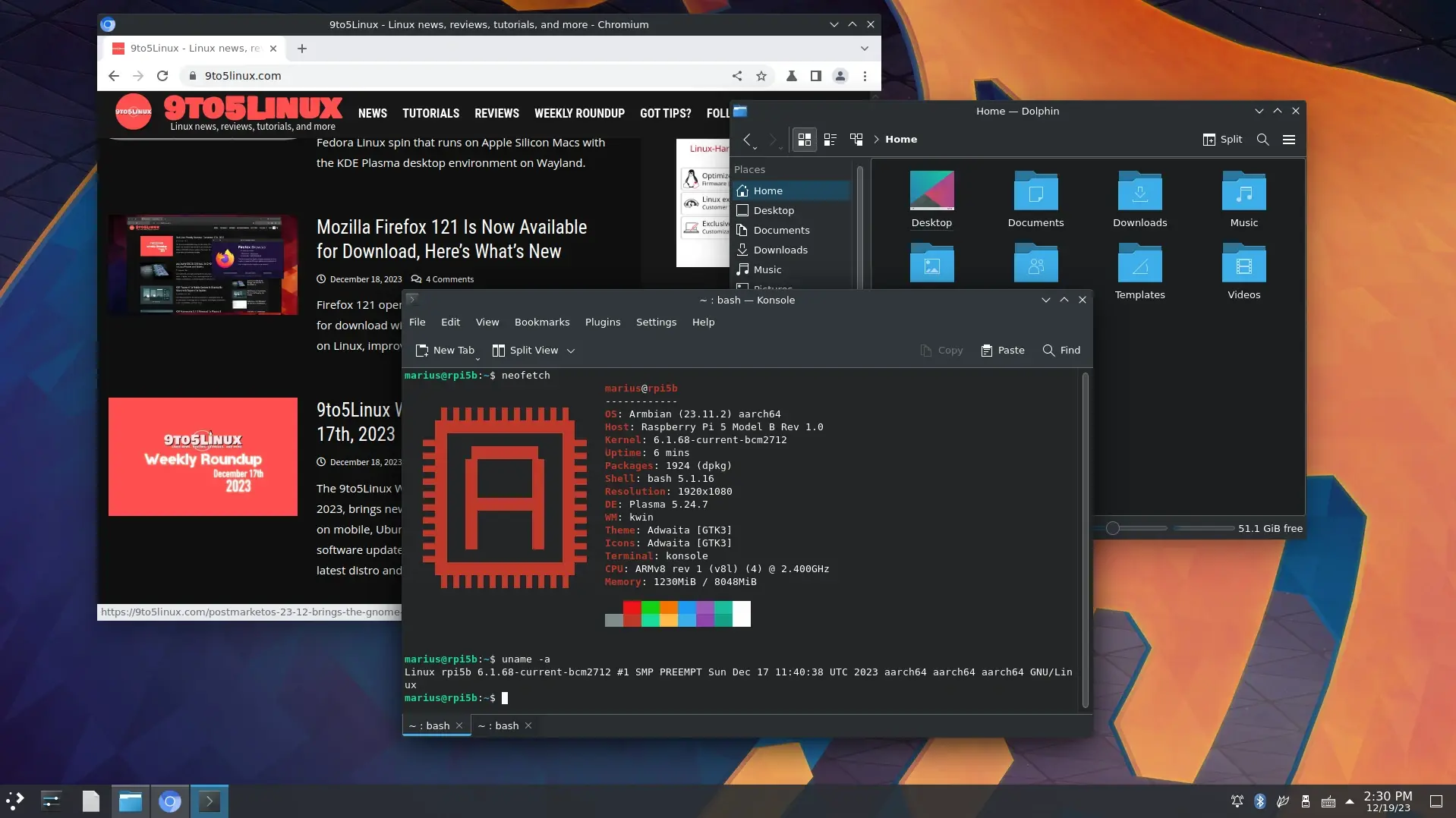The image size is (1456, 818).
Task: Select Desktop in Dolphin Places panel
Action: click(x=791, y=211)
